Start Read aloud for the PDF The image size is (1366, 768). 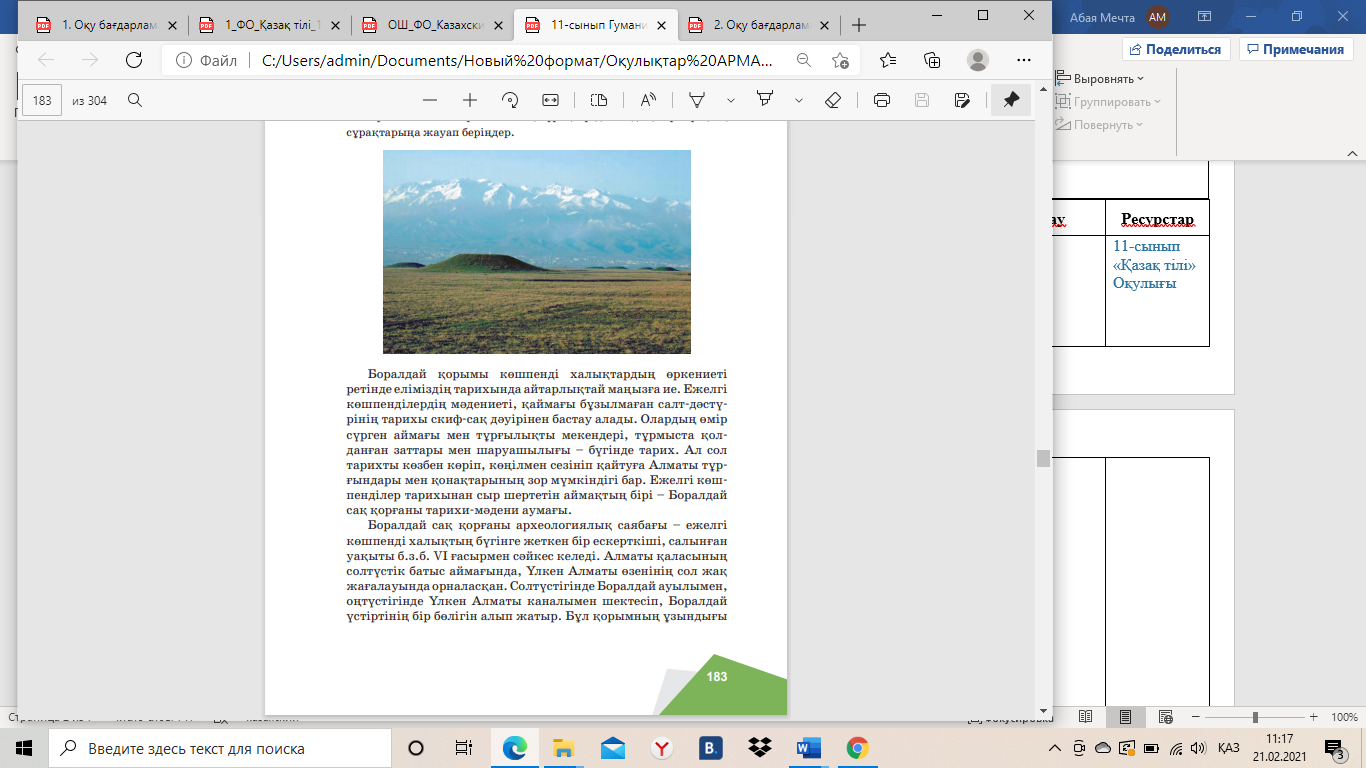click(648, 100)
